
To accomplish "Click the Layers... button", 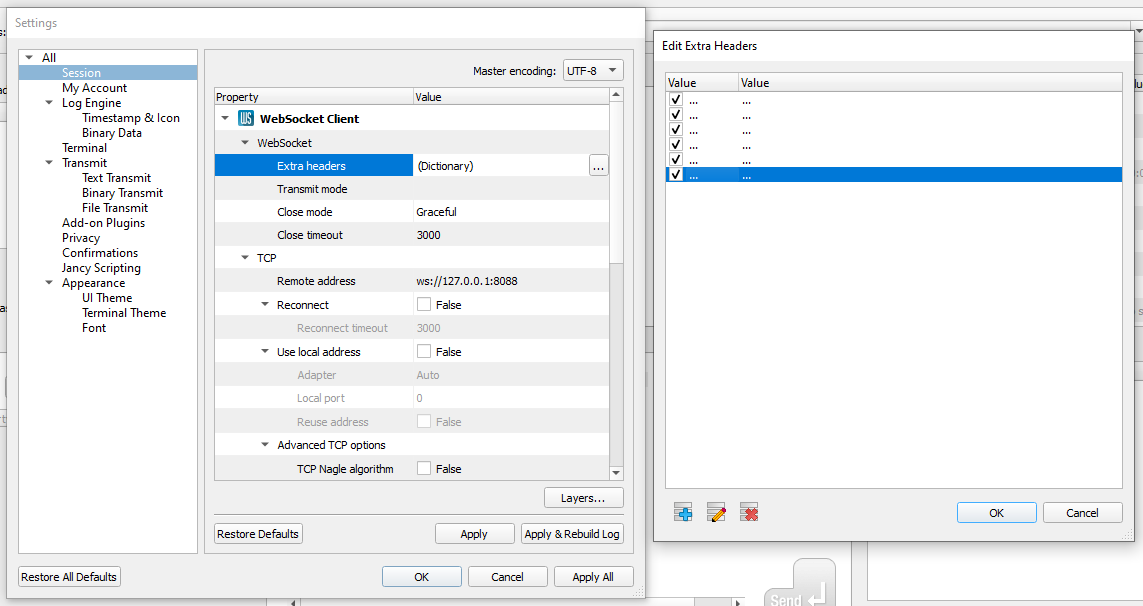I will click(x=584, y=498).
